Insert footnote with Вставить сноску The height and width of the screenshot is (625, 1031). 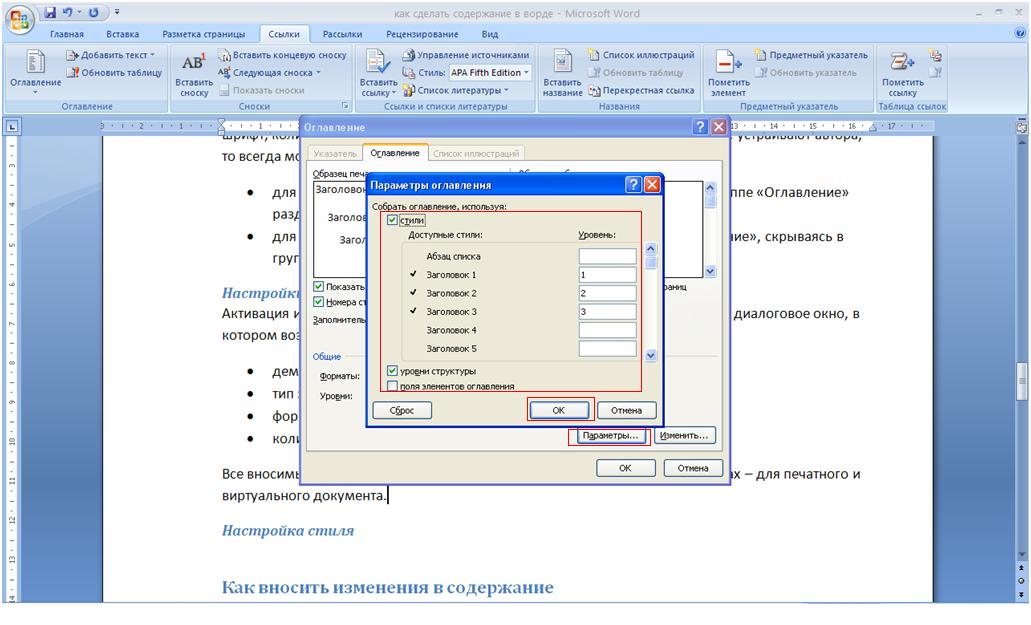pyautogui.click(x=194, y=74)
